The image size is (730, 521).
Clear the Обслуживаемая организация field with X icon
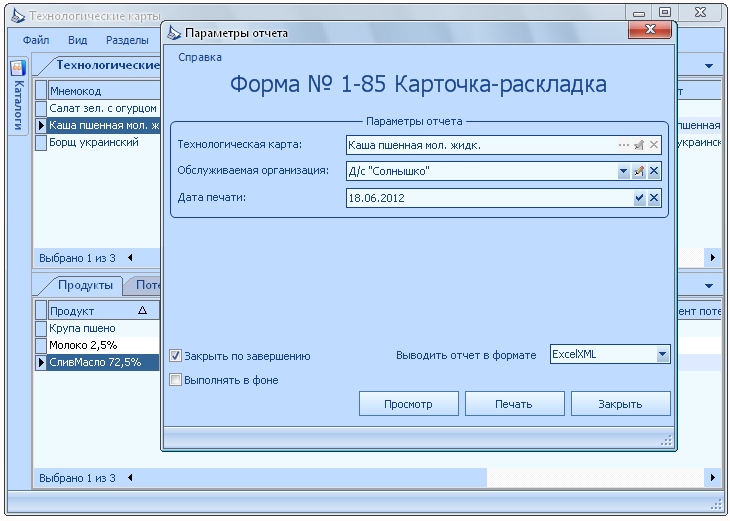(654, 171)
